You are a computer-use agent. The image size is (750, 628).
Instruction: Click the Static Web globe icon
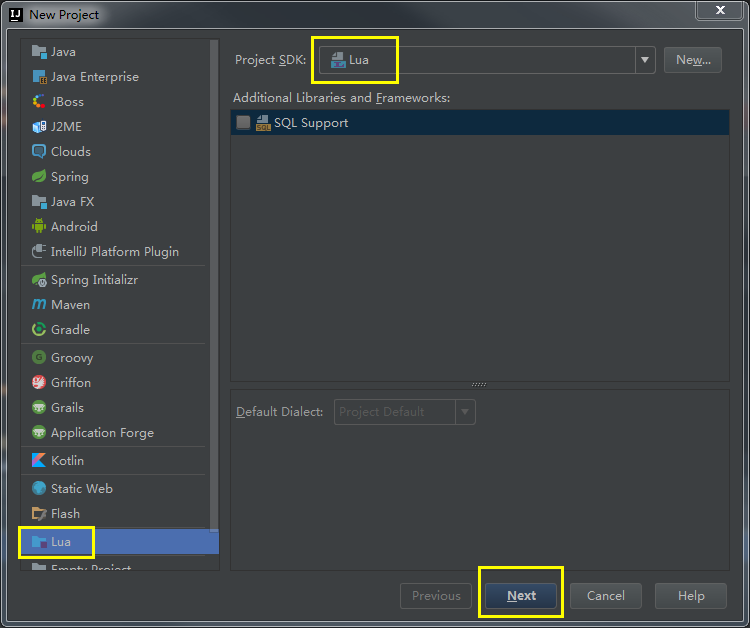(39, 488)
